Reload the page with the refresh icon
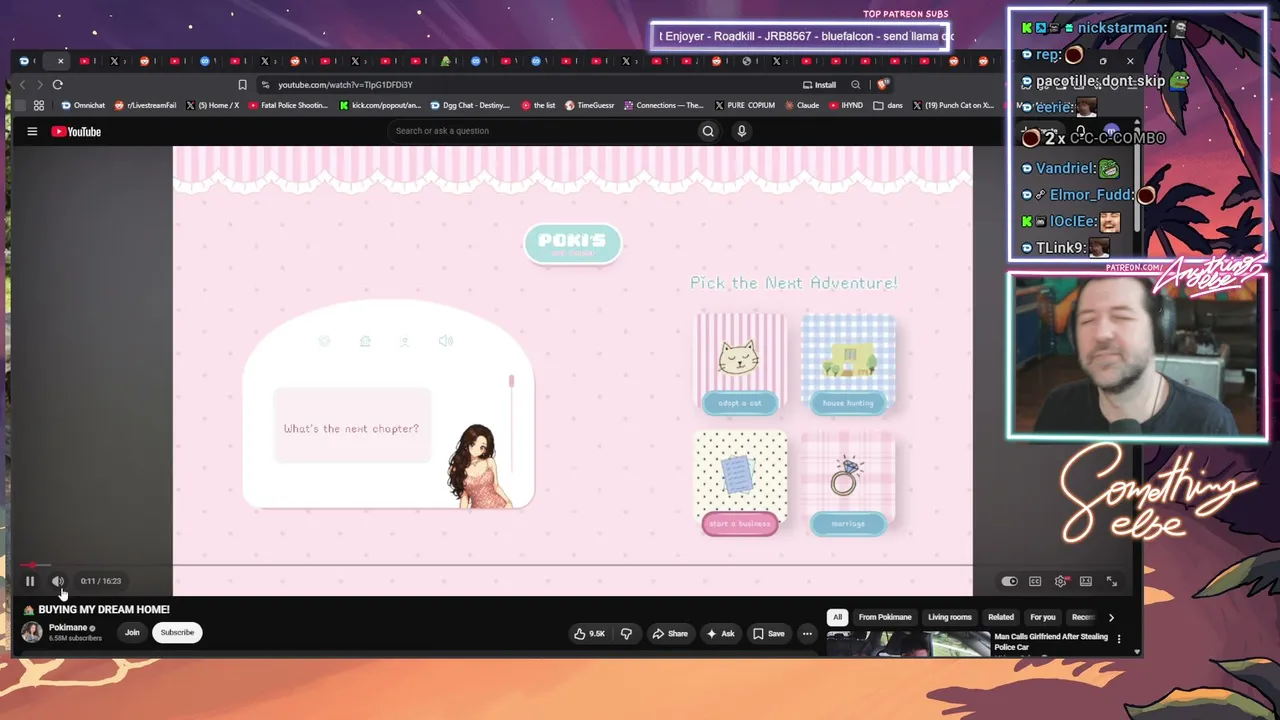1280x720 pixels. pyautogui.click(x=58, y=85)
